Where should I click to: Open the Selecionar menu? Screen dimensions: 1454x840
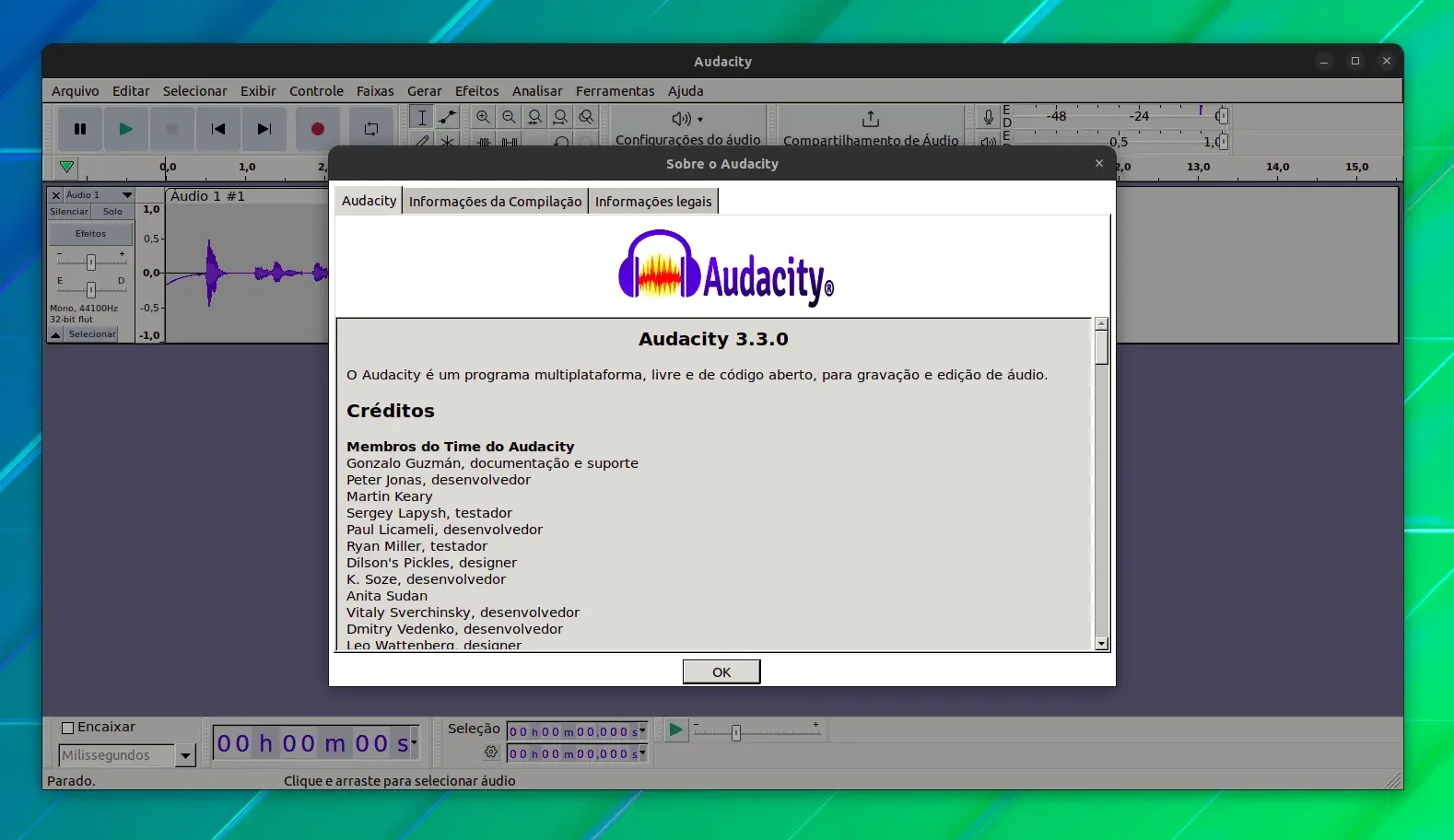tap(194, 91)
